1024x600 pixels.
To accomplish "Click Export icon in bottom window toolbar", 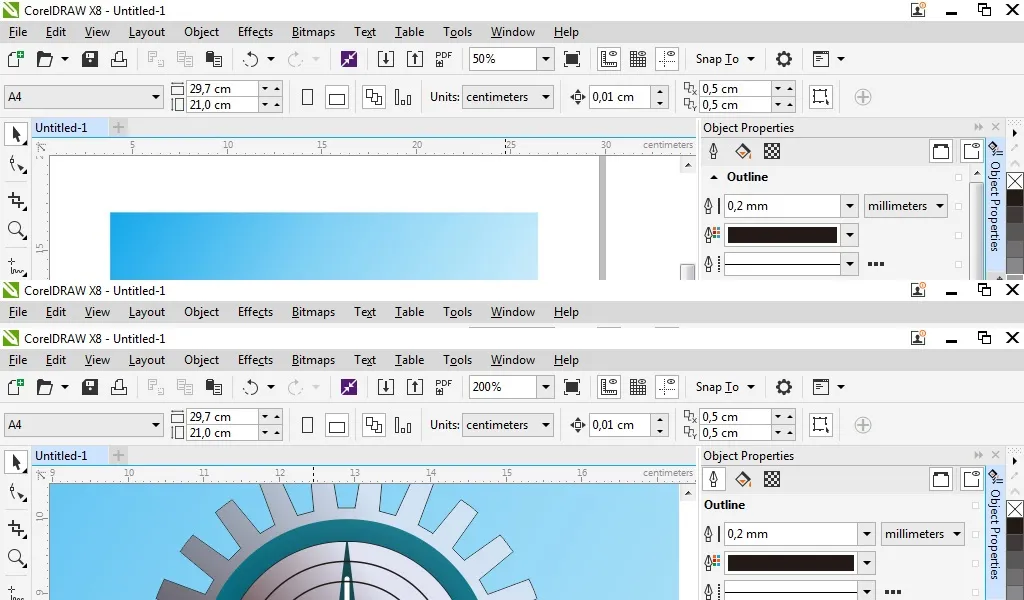I will click(415, 387).
